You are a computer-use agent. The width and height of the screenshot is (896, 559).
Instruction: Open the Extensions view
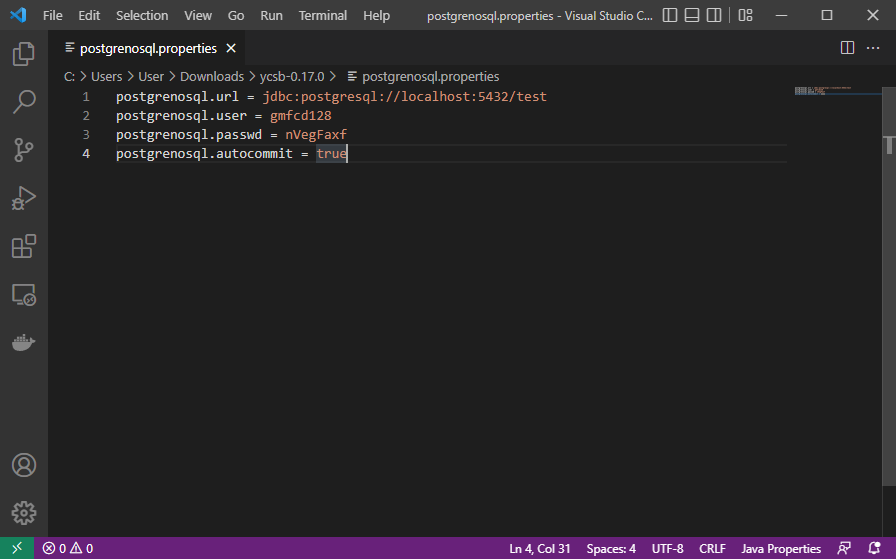coord(23,246)
